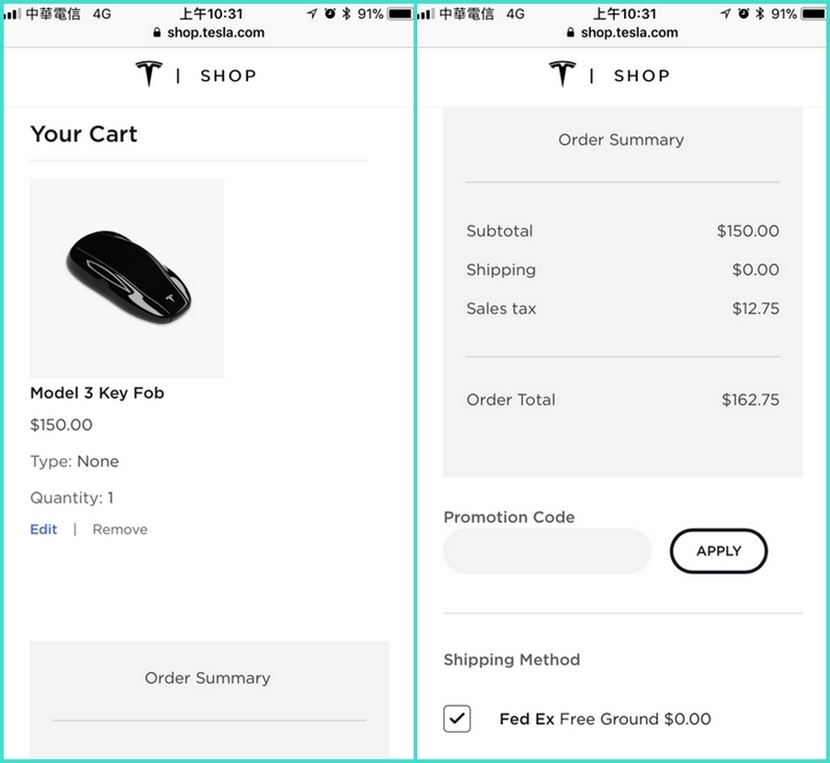Open the Model 3 Key Fob product image
Image resolution: width=830 pixels, height=763 pixels.
click(127, 278)
